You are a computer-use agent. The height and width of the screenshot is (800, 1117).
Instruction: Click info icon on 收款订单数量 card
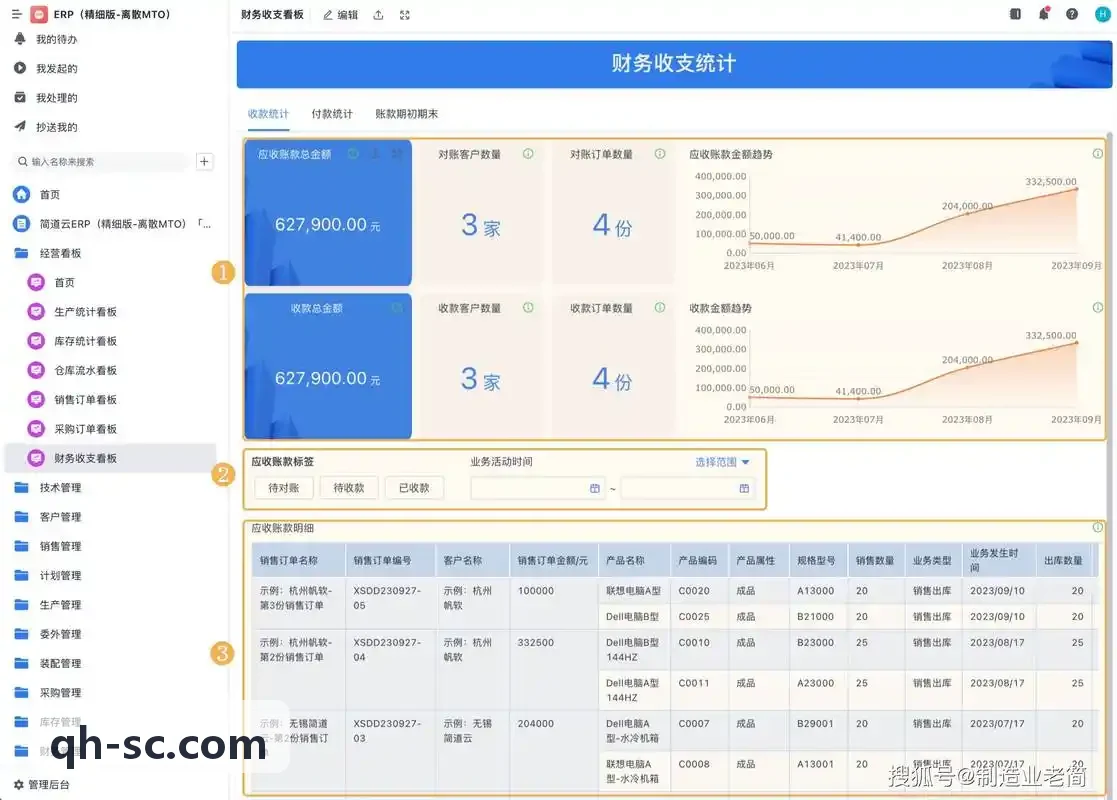660,308
